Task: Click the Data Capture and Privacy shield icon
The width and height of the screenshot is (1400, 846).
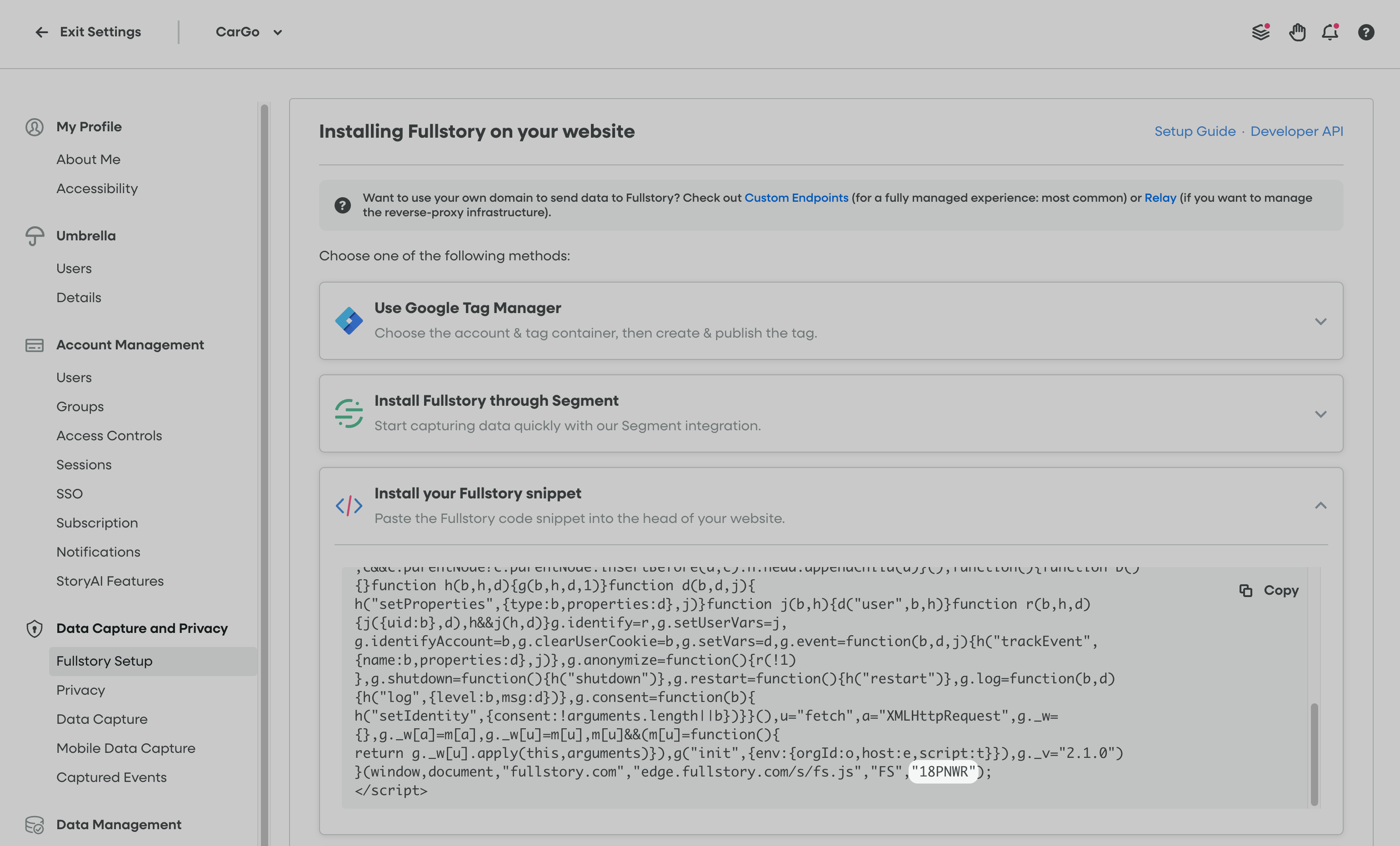Action: [34, 628]
